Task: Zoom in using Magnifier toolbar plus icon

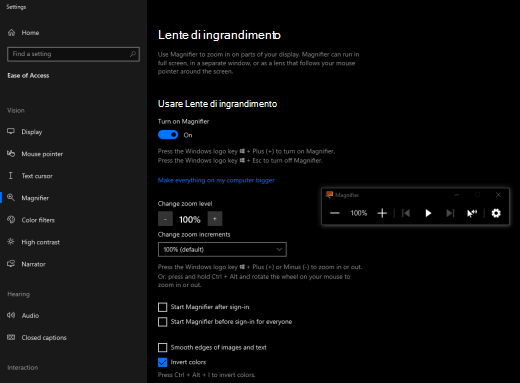Action: tap(382, 213)
